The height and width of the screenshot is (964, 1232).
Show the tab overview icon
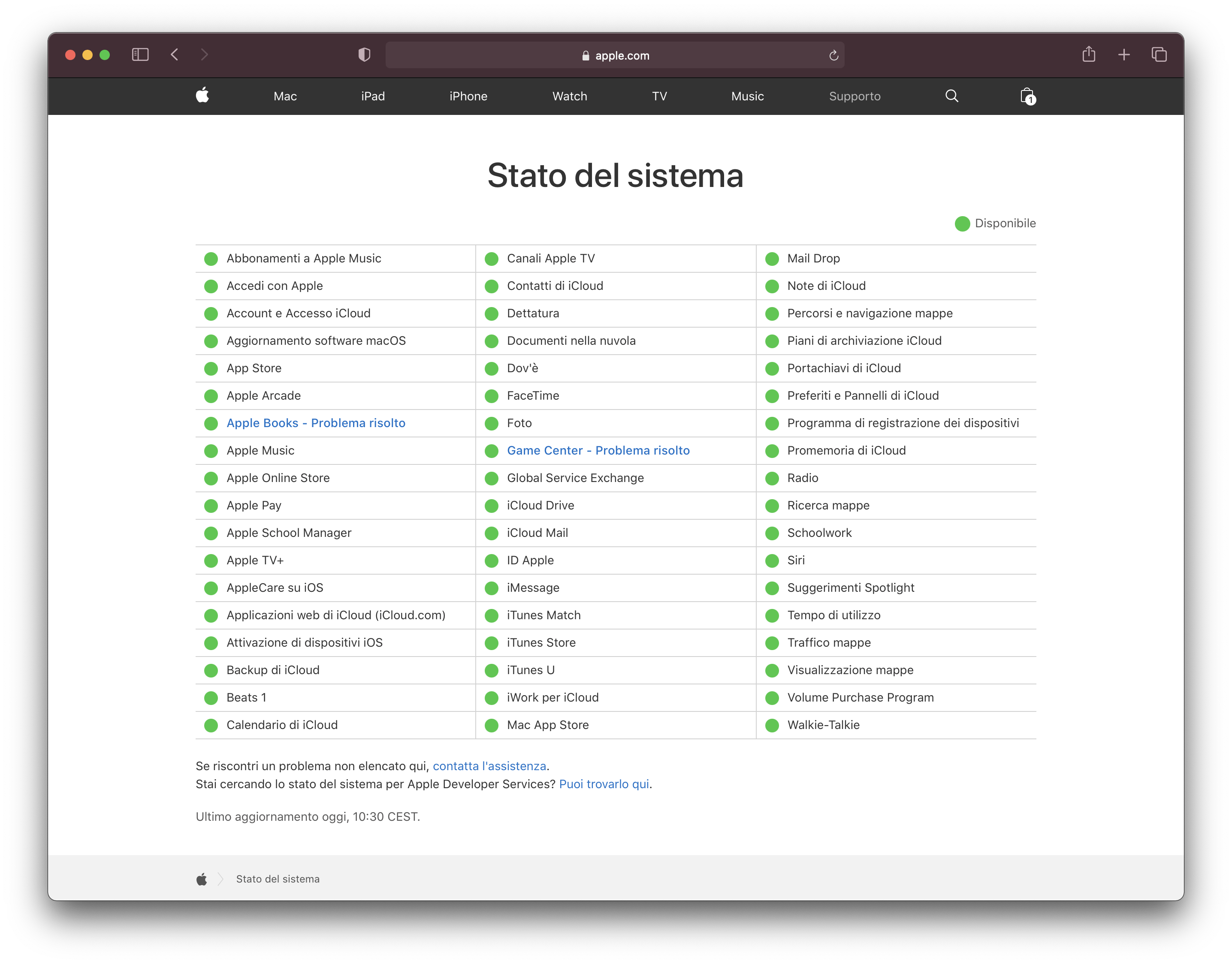click(x=1159, y=55)
